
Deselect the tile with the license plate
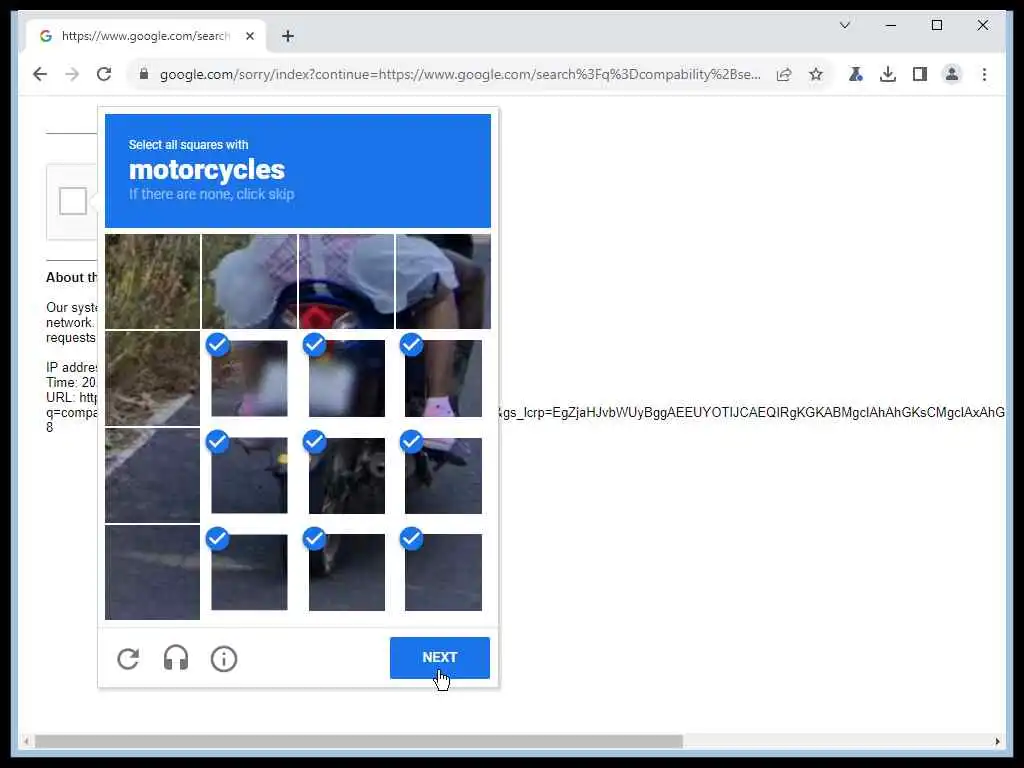(346, 379)
